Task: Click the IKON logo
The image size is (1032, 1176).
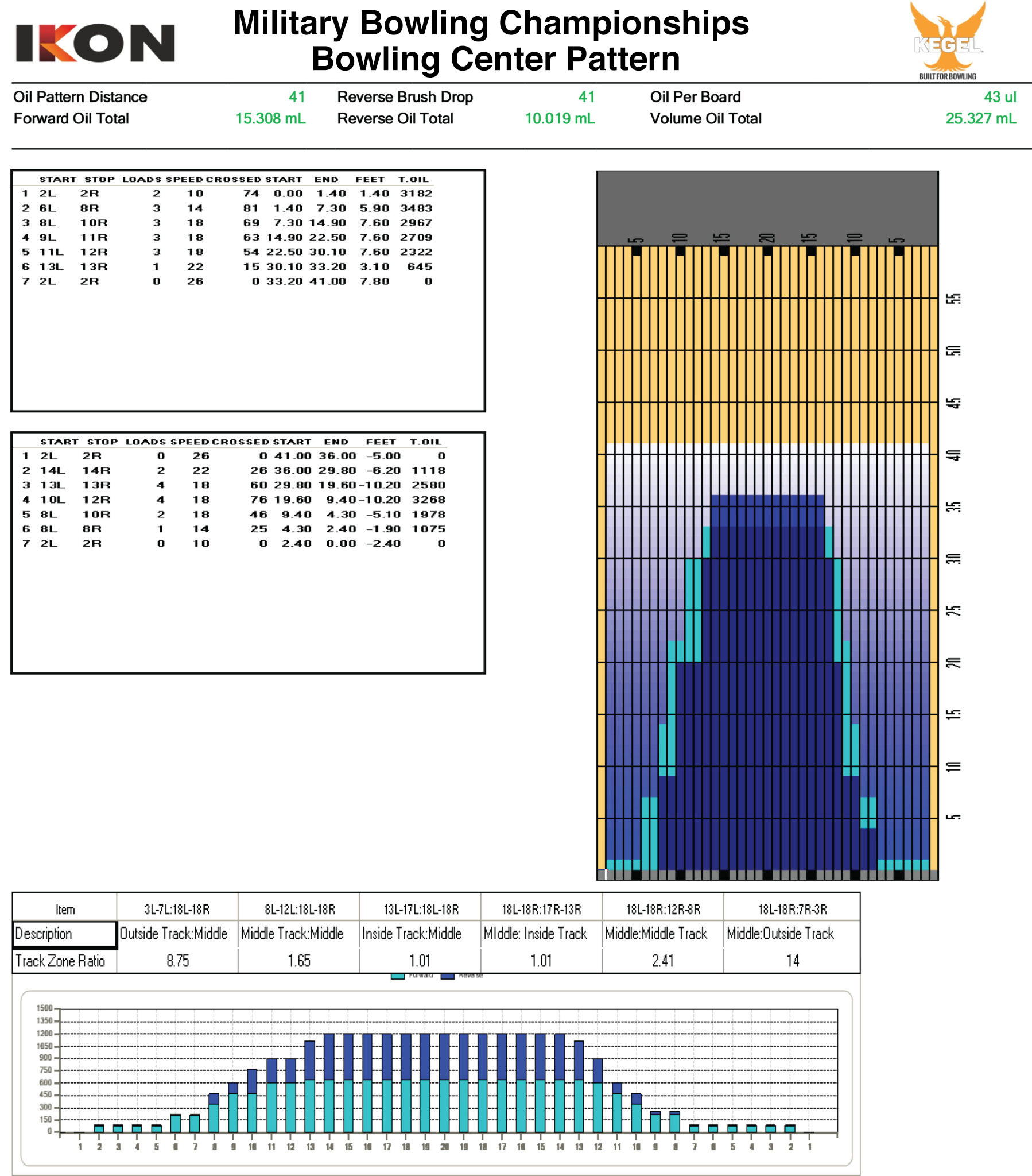Action: tap(95, 43)
